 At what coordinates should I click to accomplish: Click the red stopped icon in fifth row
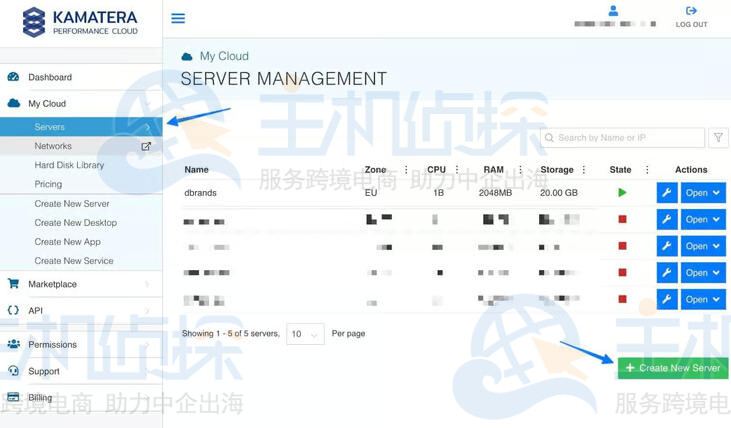pyautogui.click(x=622, y=299)
